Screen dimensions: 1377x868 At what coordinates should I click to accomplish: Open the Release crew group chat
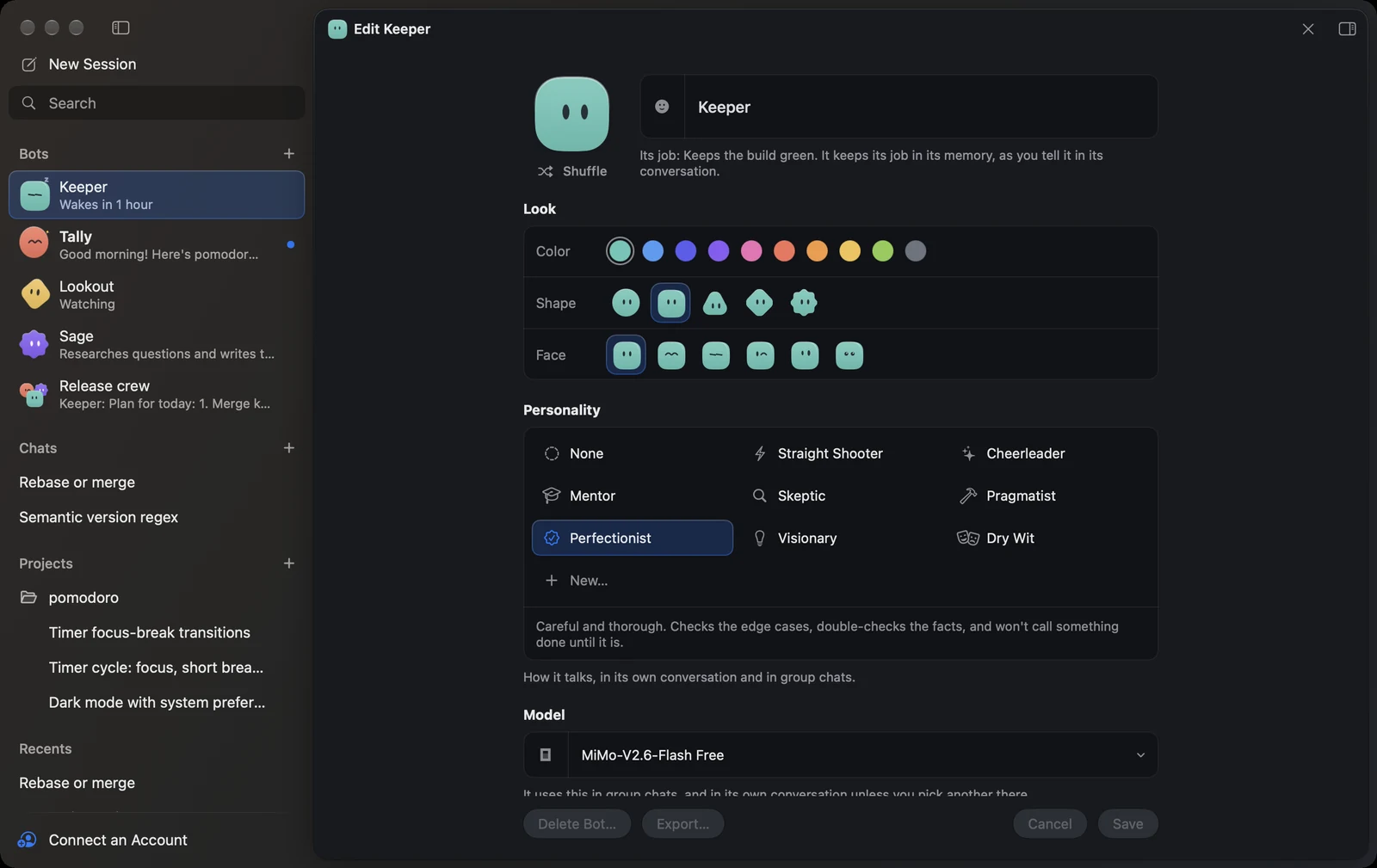pos(157,394)
